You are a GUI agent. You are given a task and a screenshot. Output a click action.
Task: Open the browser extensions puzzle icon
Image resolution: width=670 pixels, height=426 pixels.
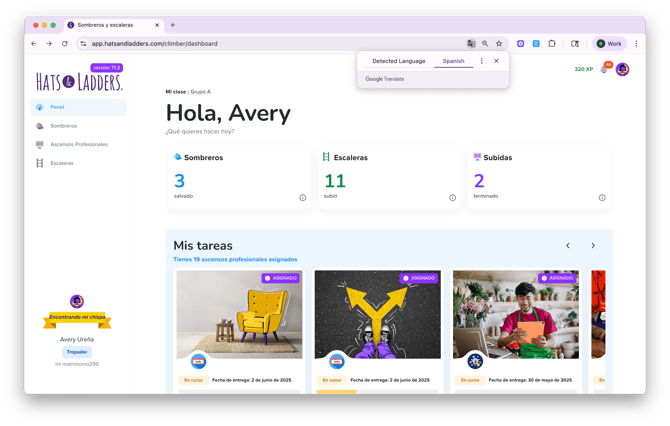pyautogui.click(x=552, y=44)
